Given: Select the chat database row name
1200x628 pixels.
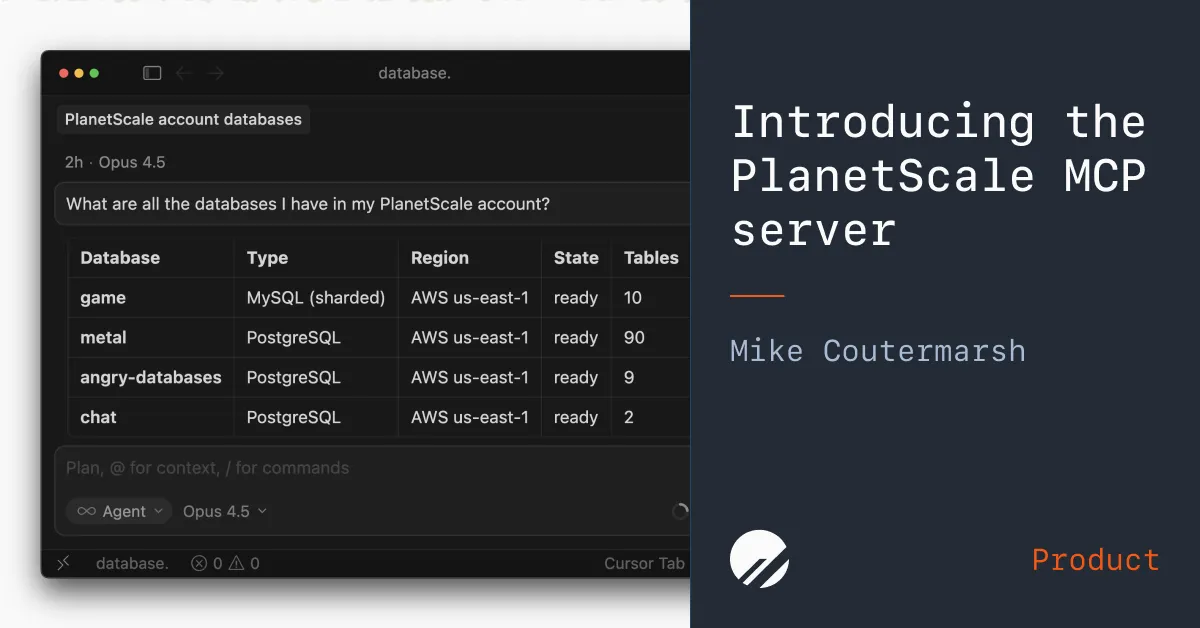Looking at the screenshot, I should 98,417.
